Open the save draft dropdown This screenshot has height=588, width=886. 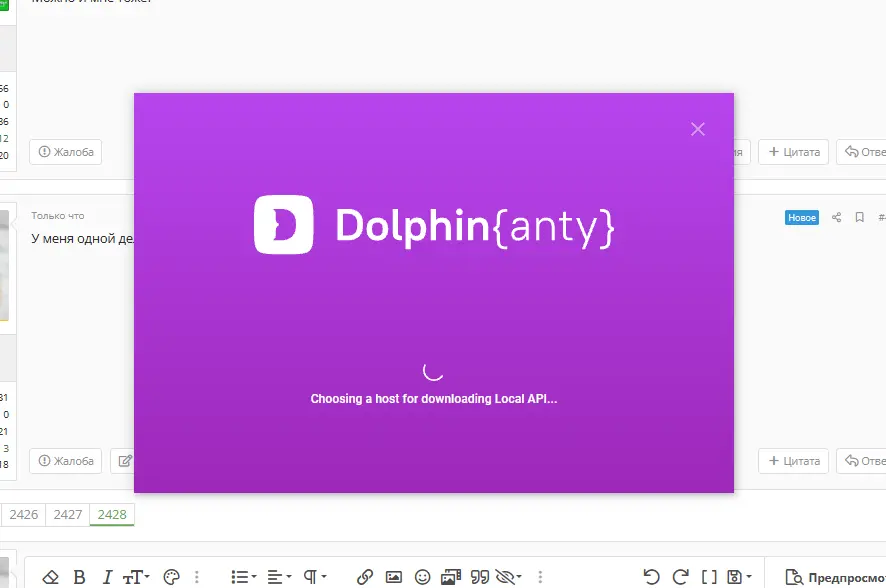point(739,577)
